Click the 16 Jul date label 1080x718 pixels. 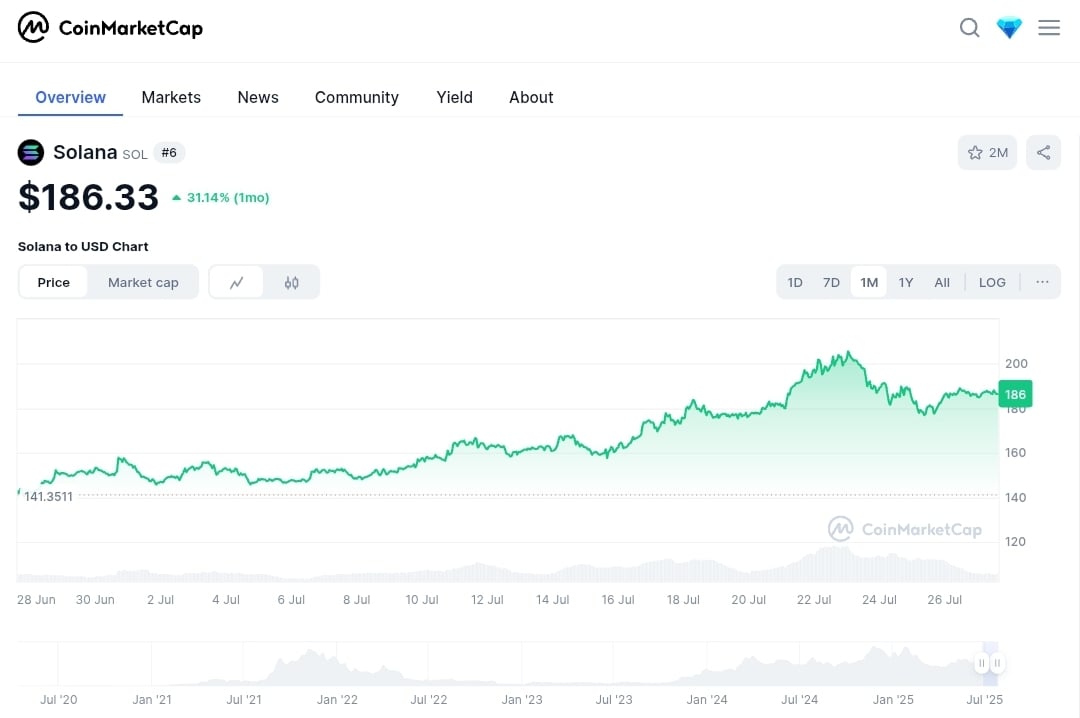pyautogui.click(x=618, y=599)
